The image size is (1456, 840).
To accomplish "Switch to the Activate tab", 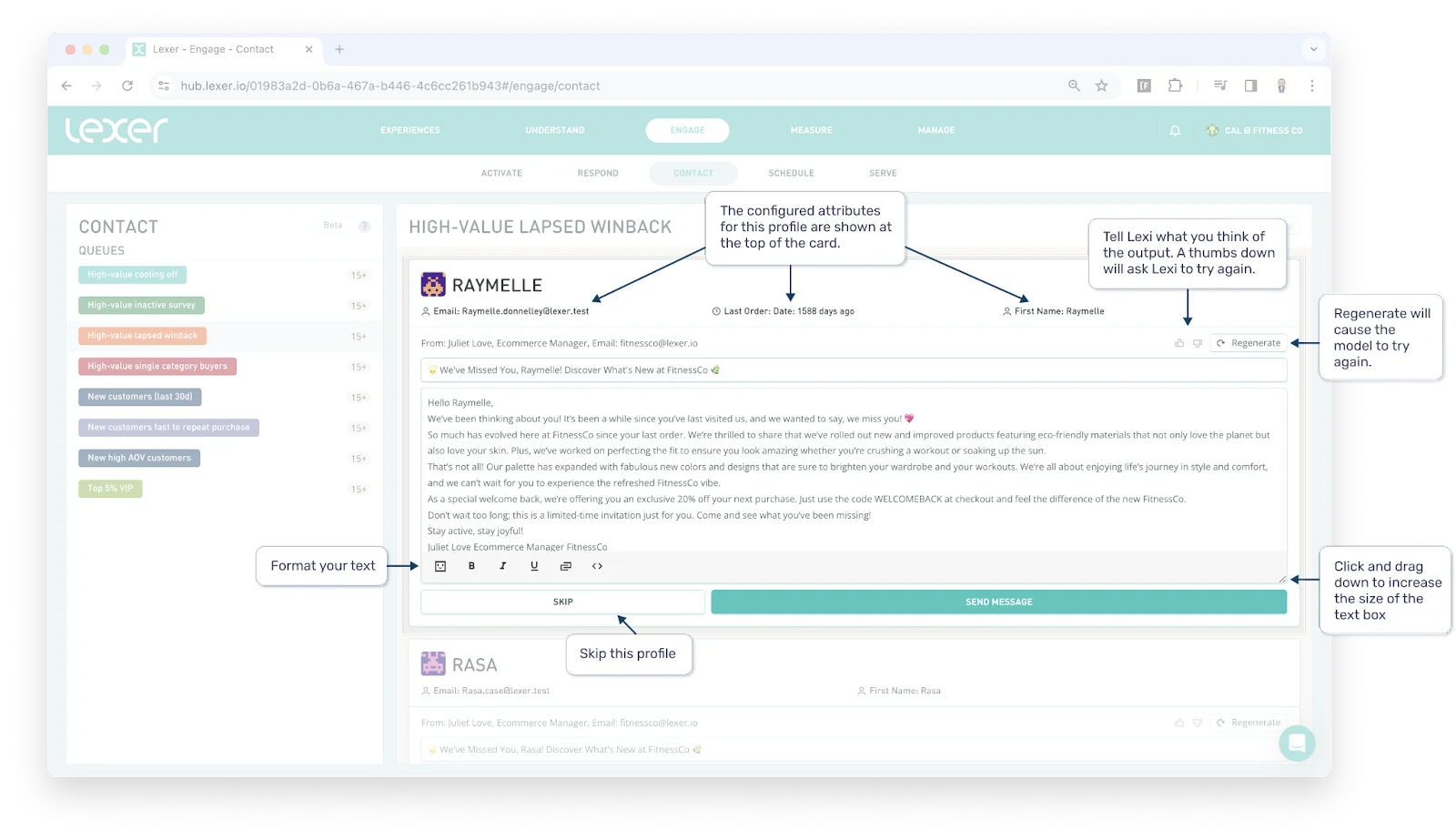I will tap(501, 173).
